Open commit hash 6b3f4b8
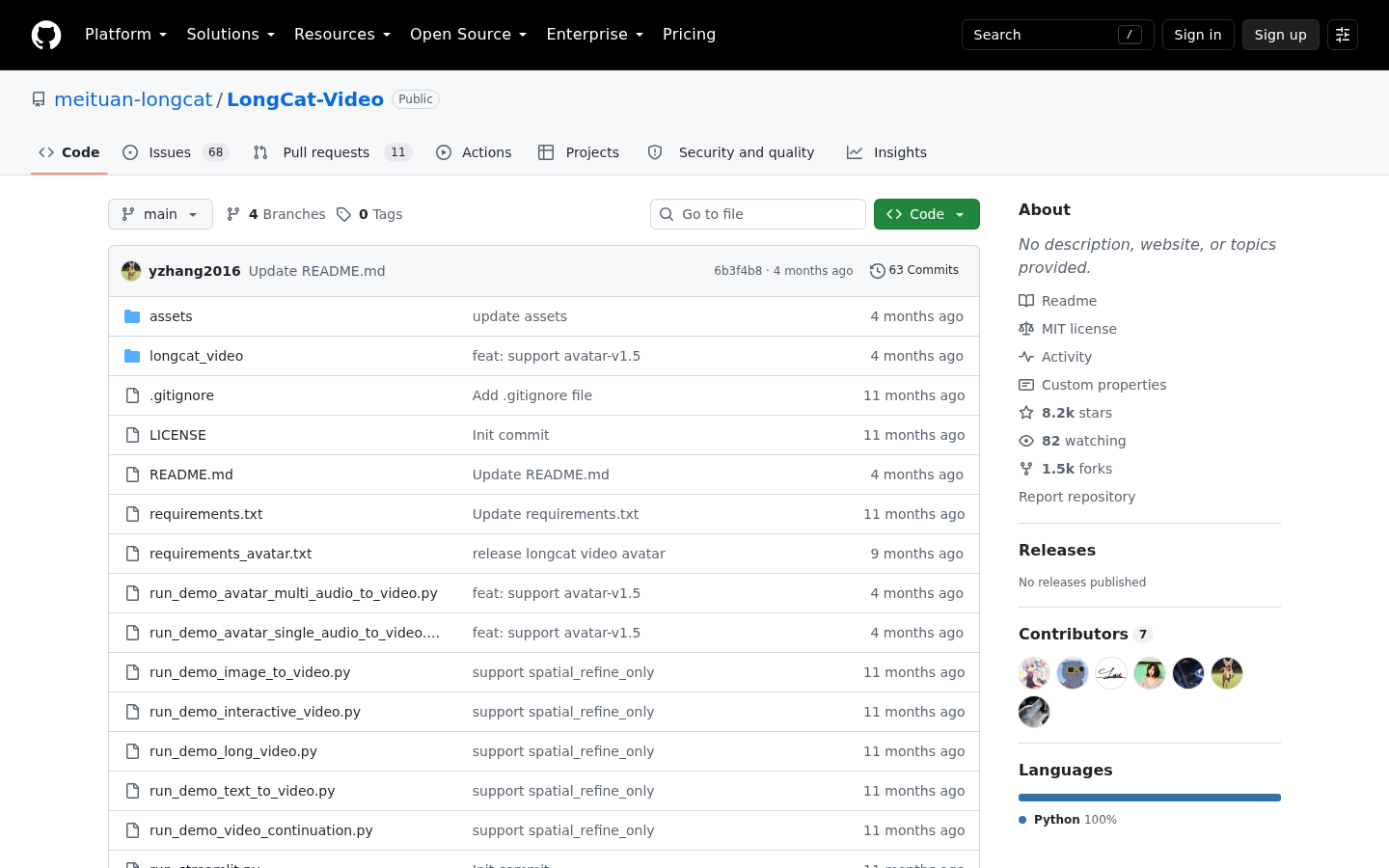 (x=738, y=271)
